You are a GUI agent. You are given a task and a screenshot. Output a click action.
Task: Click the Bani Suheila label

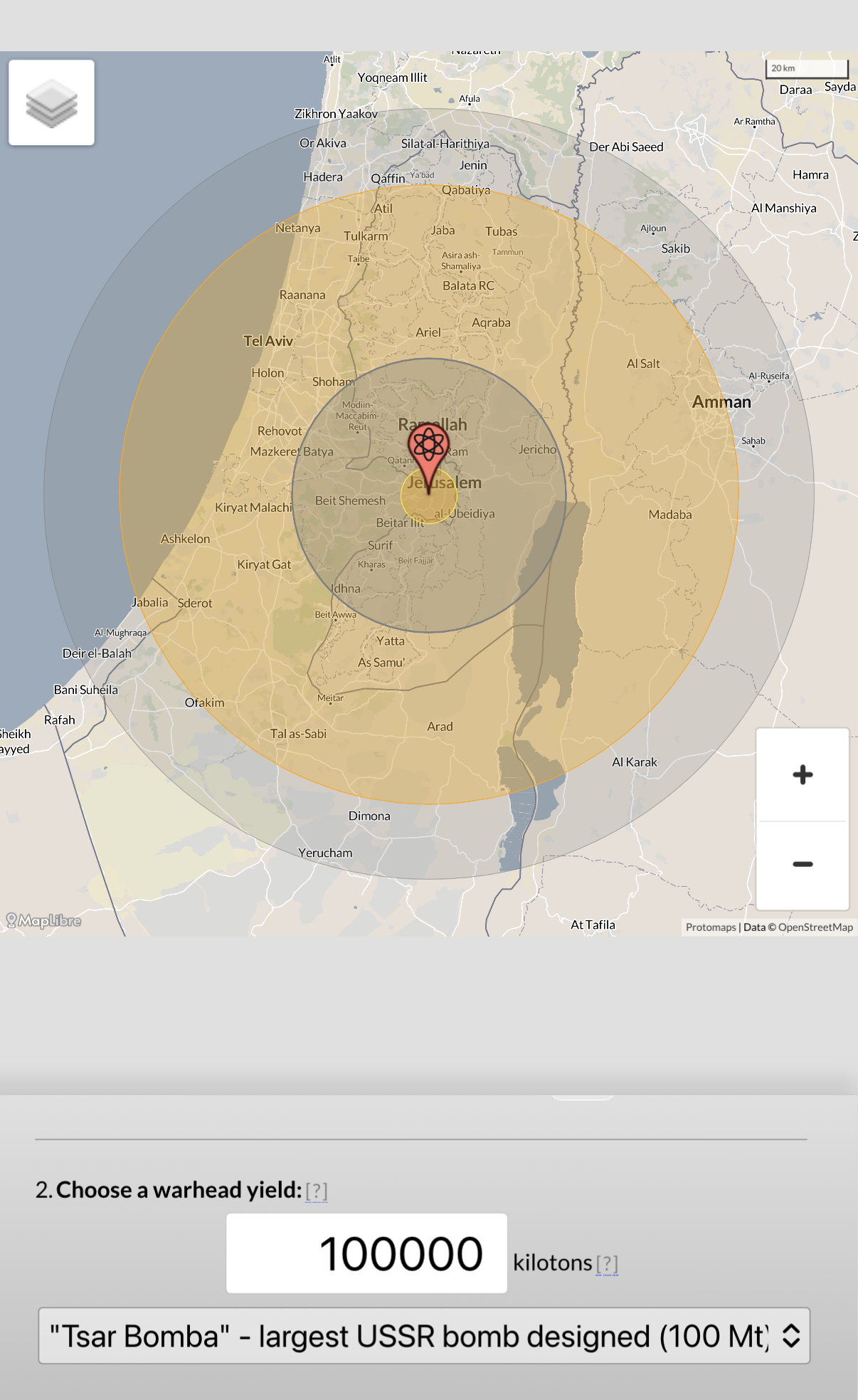86,690
